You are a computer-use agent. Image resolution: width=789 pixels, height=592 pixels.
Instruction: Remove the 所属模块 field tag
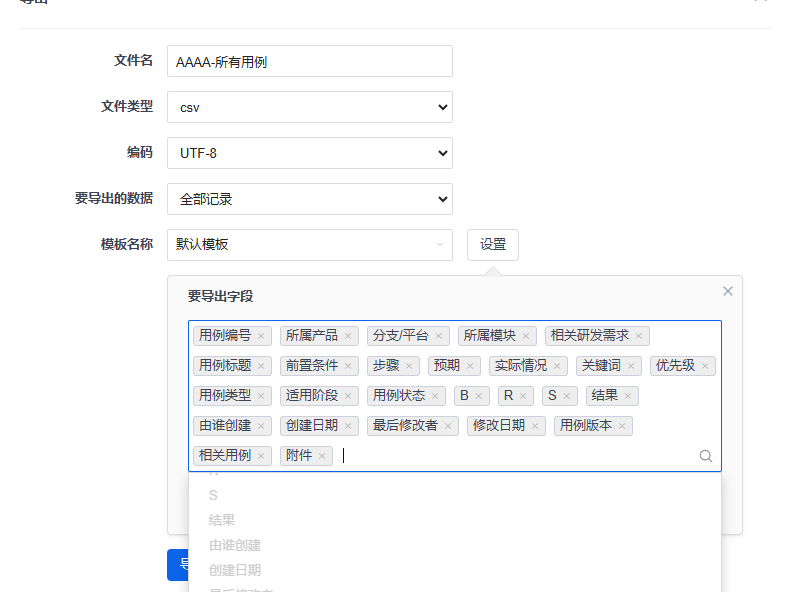[x=525, y=336]
